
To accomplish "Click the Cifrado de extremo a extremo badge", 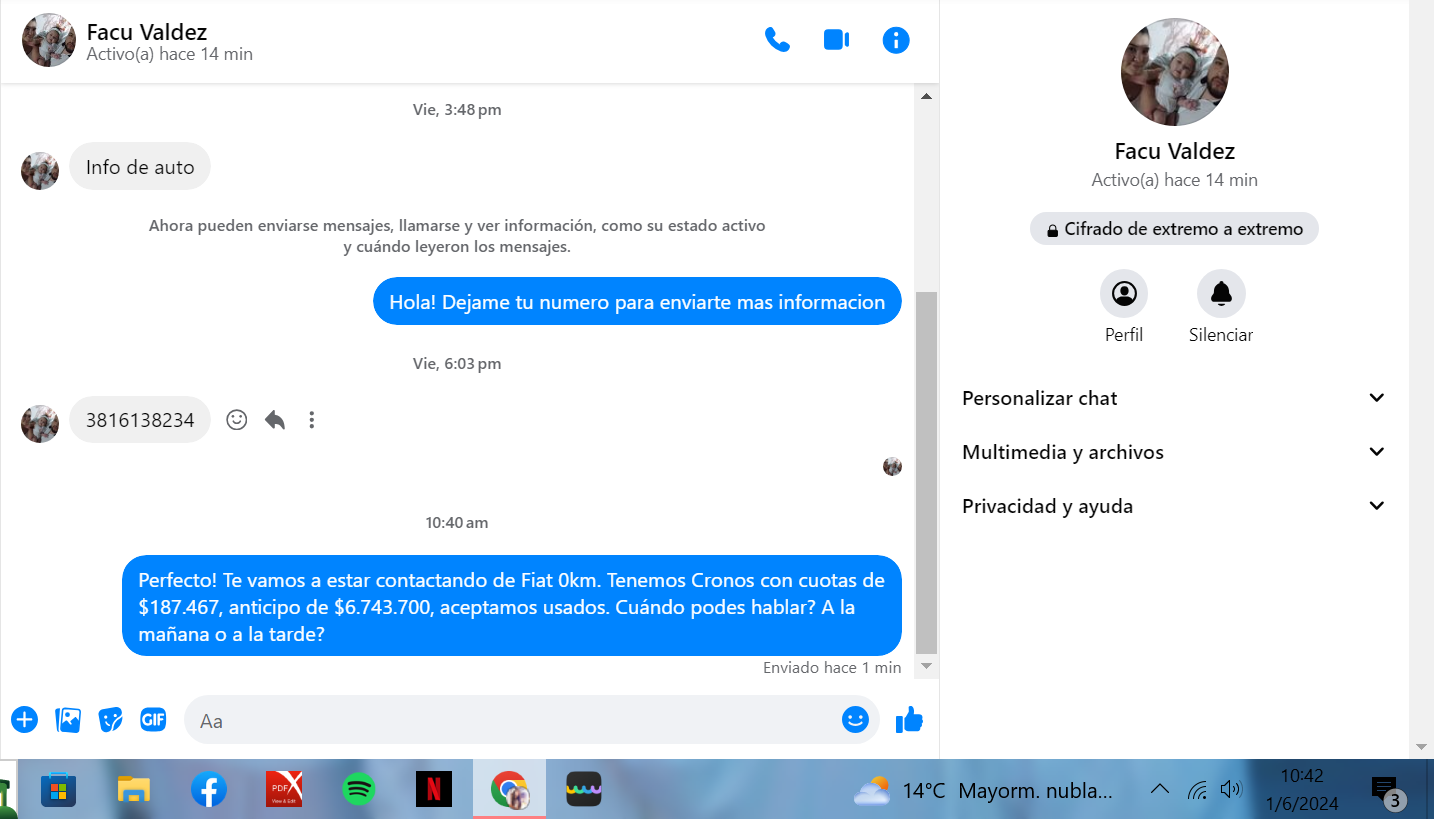I will [1174, 229].
